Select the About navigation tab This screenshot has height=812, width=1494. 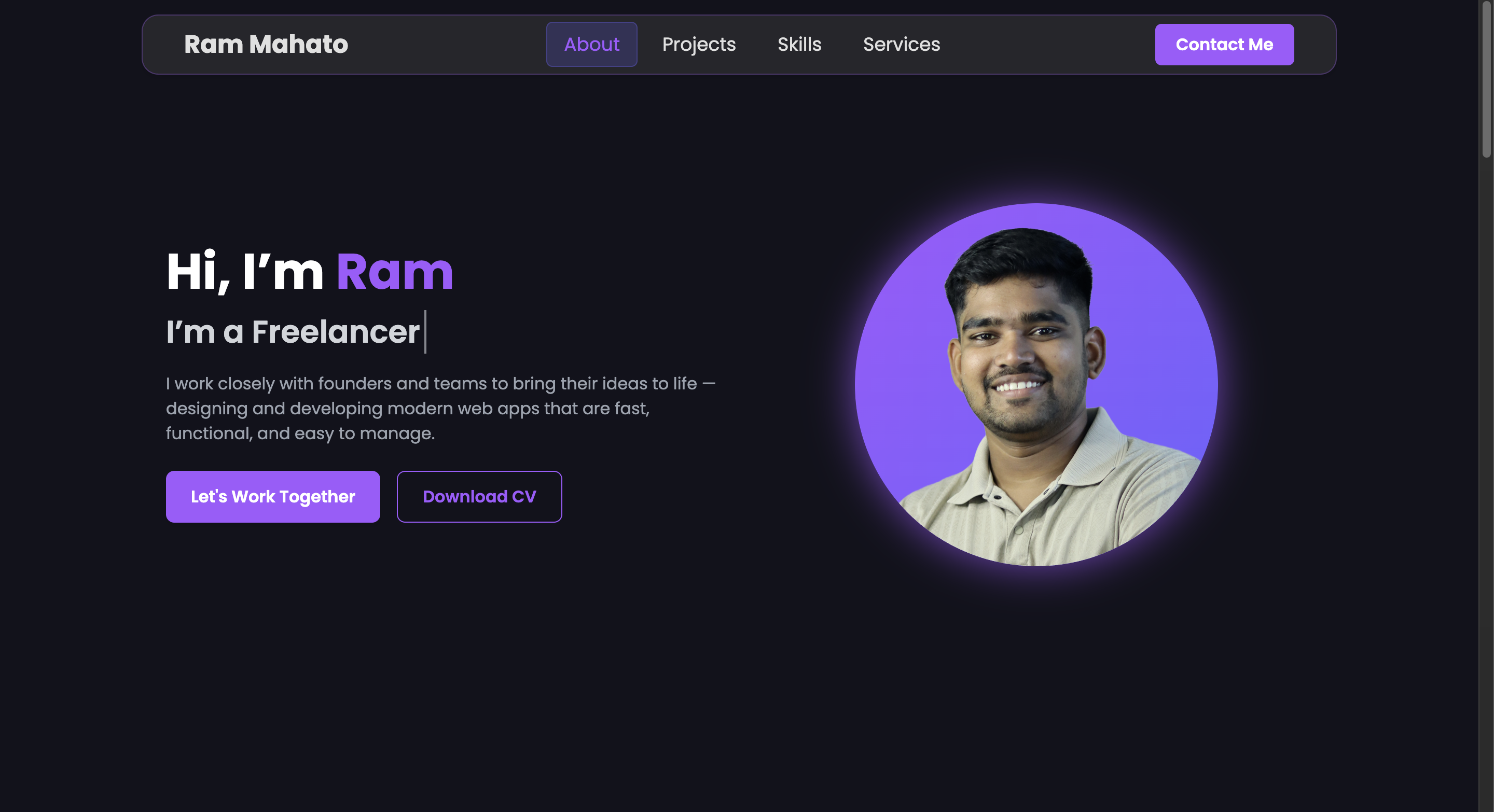click(x=591, y=45)
